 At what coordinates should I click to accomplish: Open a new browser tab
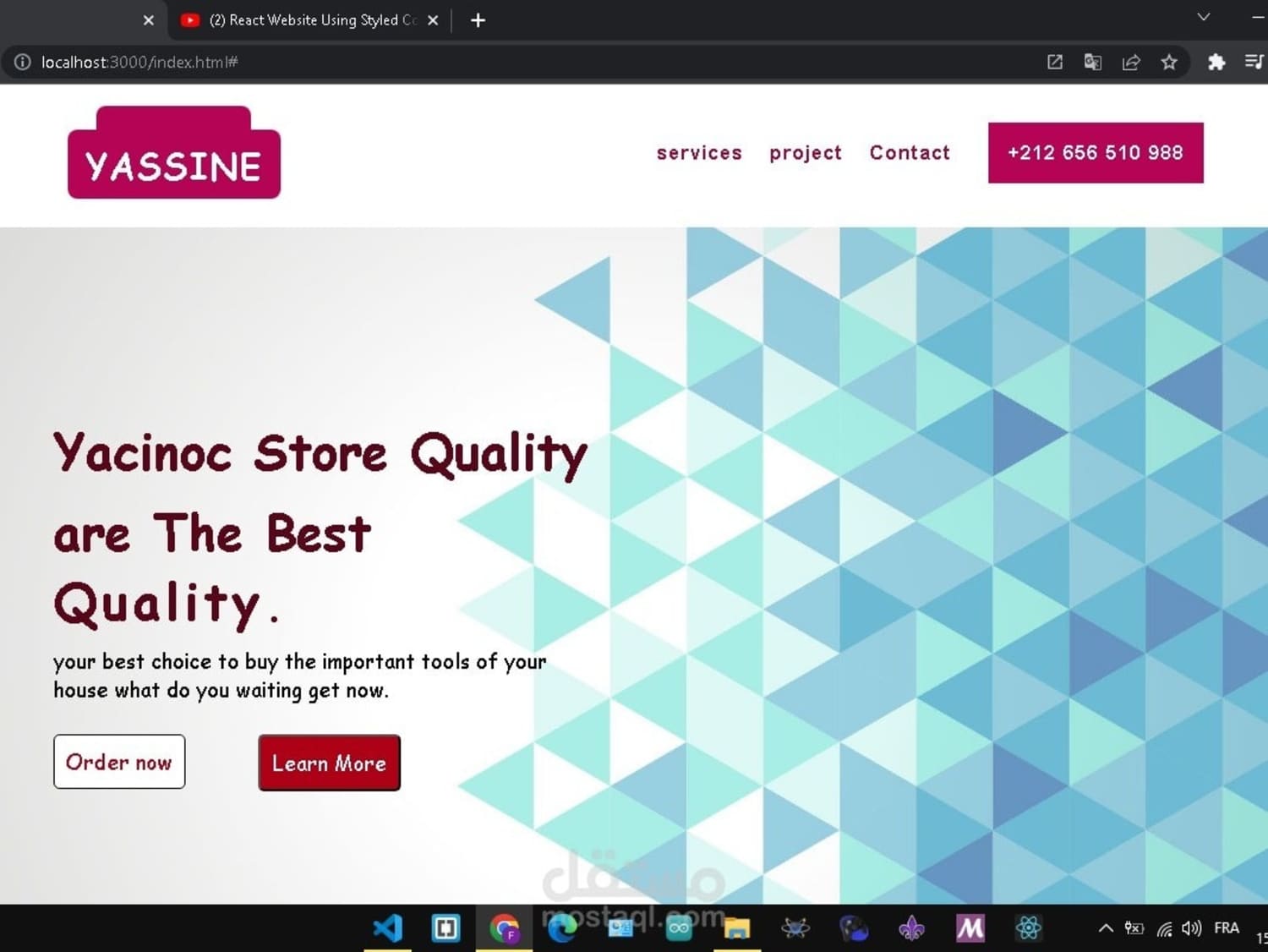click(478, 20)
